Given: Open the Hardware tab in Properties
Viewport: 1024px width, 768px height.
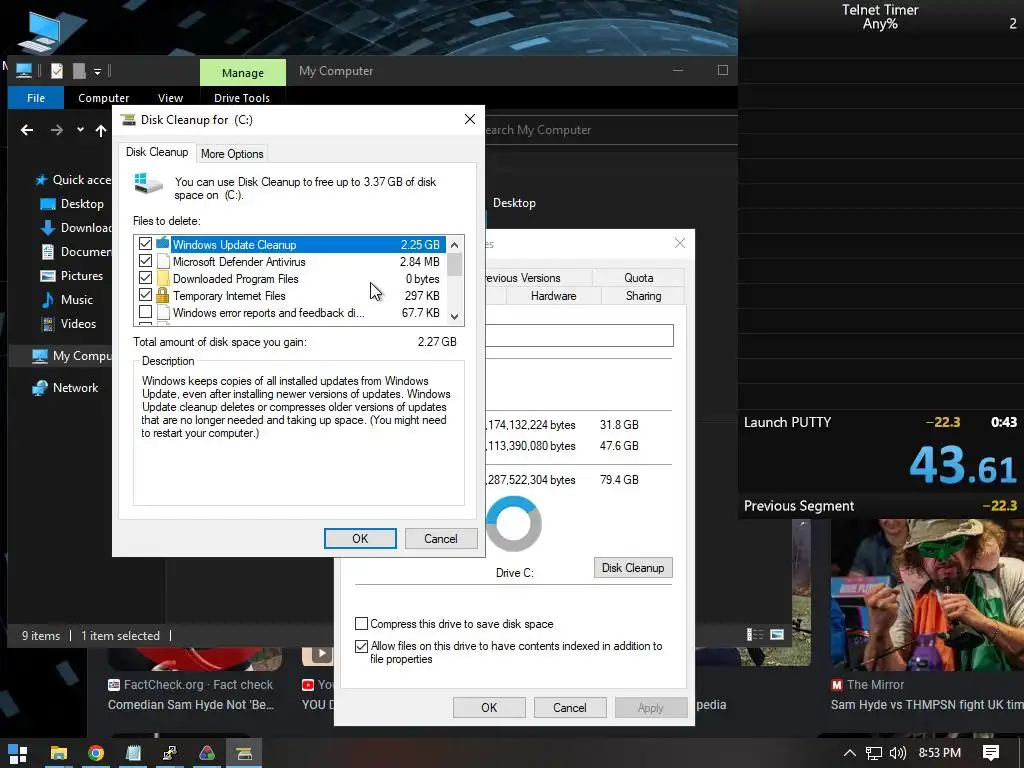Looking at the screenshot, I should [x=553, y=296].
